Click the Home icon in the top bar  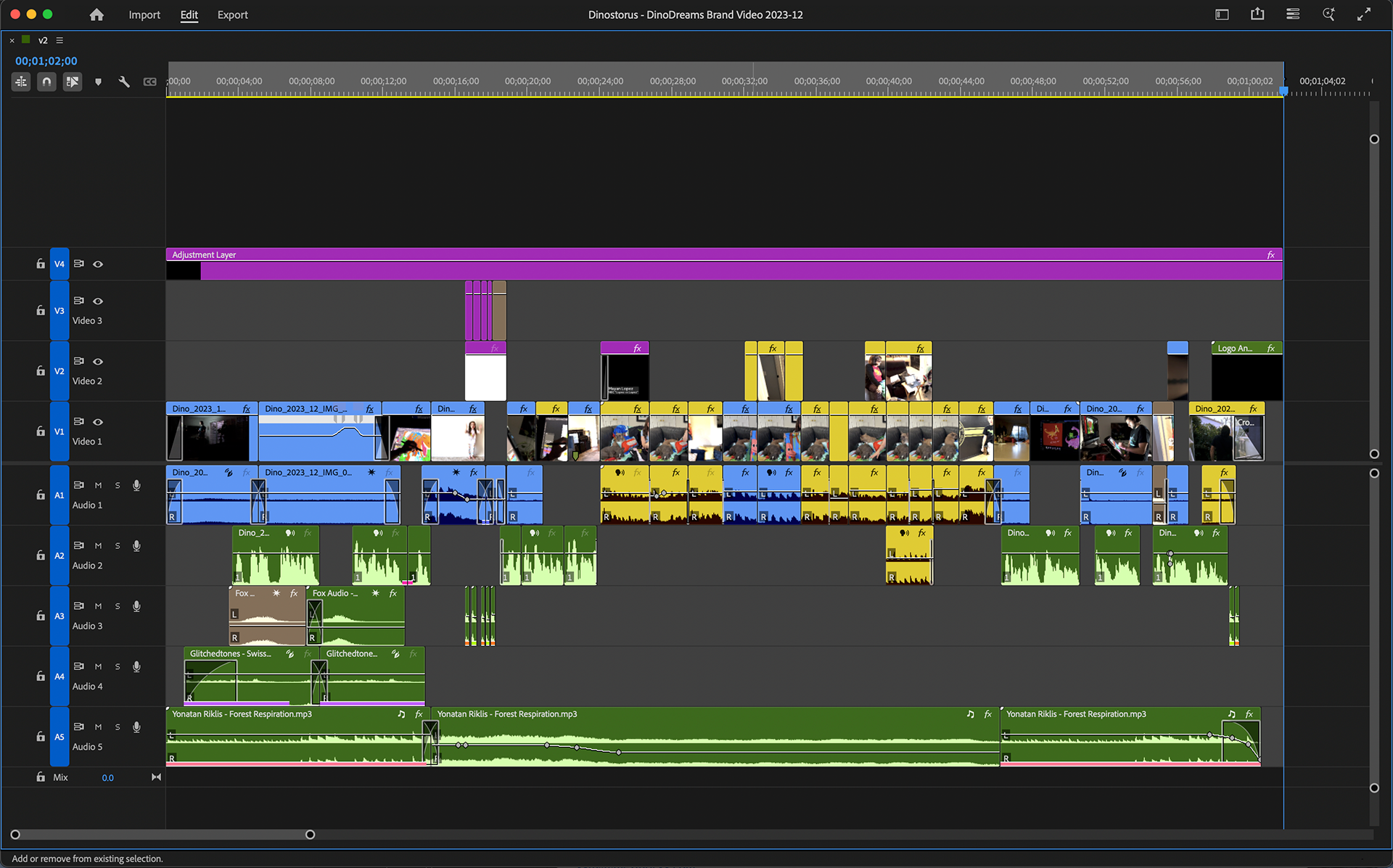(96, 14)
